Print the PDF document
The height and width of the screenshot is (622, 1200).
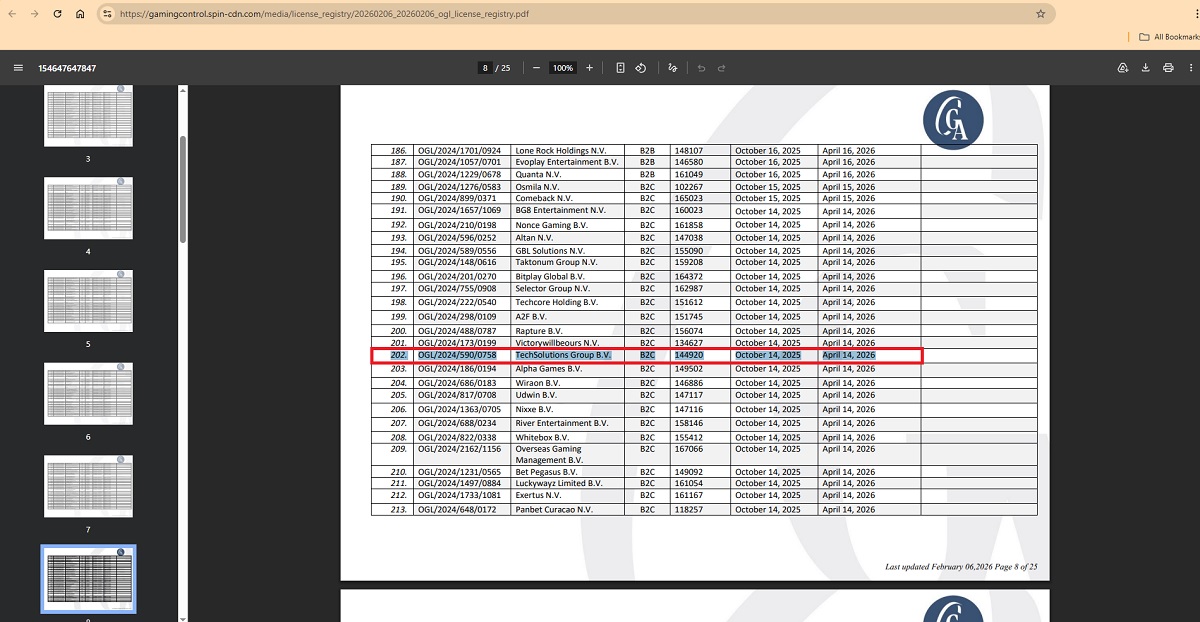(1168, 68)
